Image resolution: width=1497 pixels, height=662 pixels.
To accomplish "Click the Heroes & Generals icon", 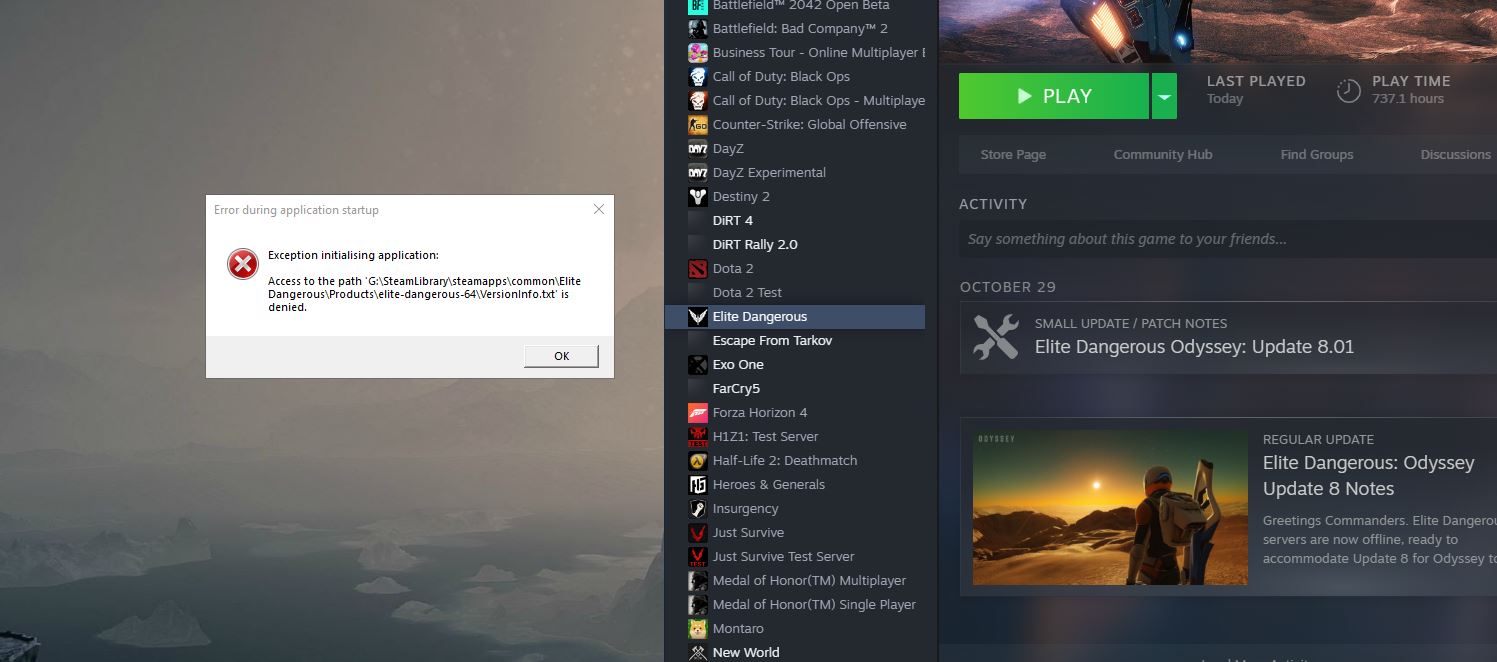I will 698,484.
